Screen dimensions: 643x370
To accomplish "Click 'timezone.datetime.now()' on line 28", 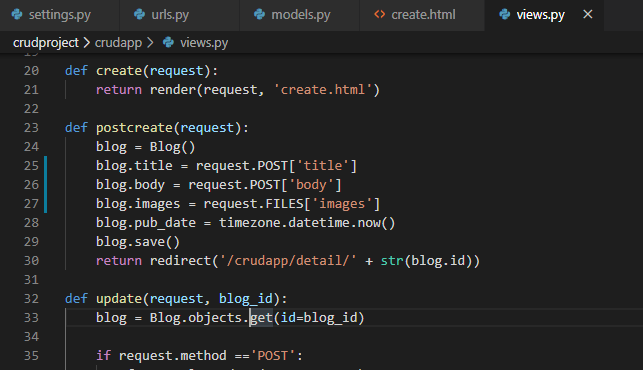I will [307, 223].
